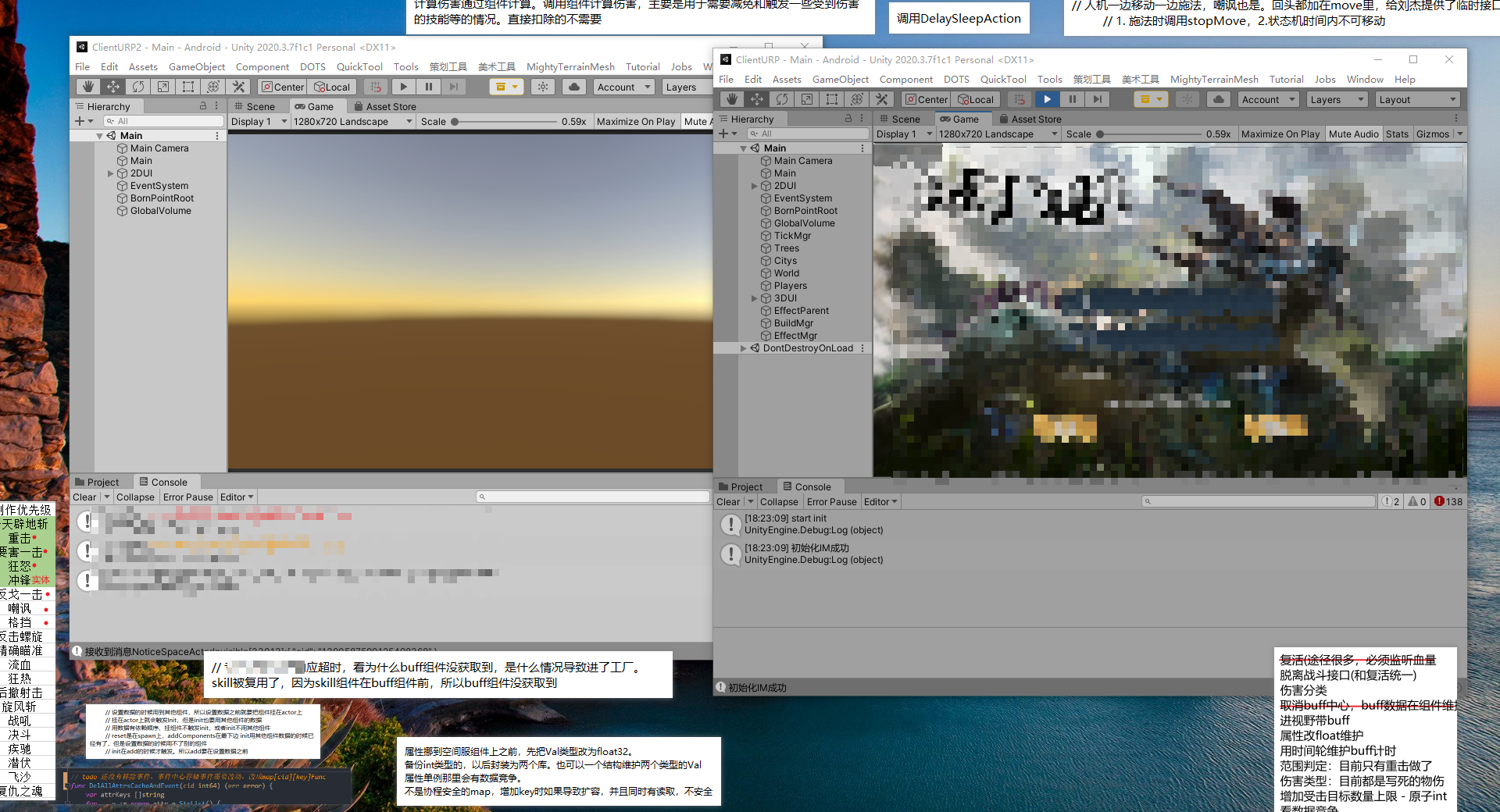Viewport: 1500px width, 812px height.
Task: Toggle warning messages filter in ClientURP console
Action: click(x=1417, y=502)
